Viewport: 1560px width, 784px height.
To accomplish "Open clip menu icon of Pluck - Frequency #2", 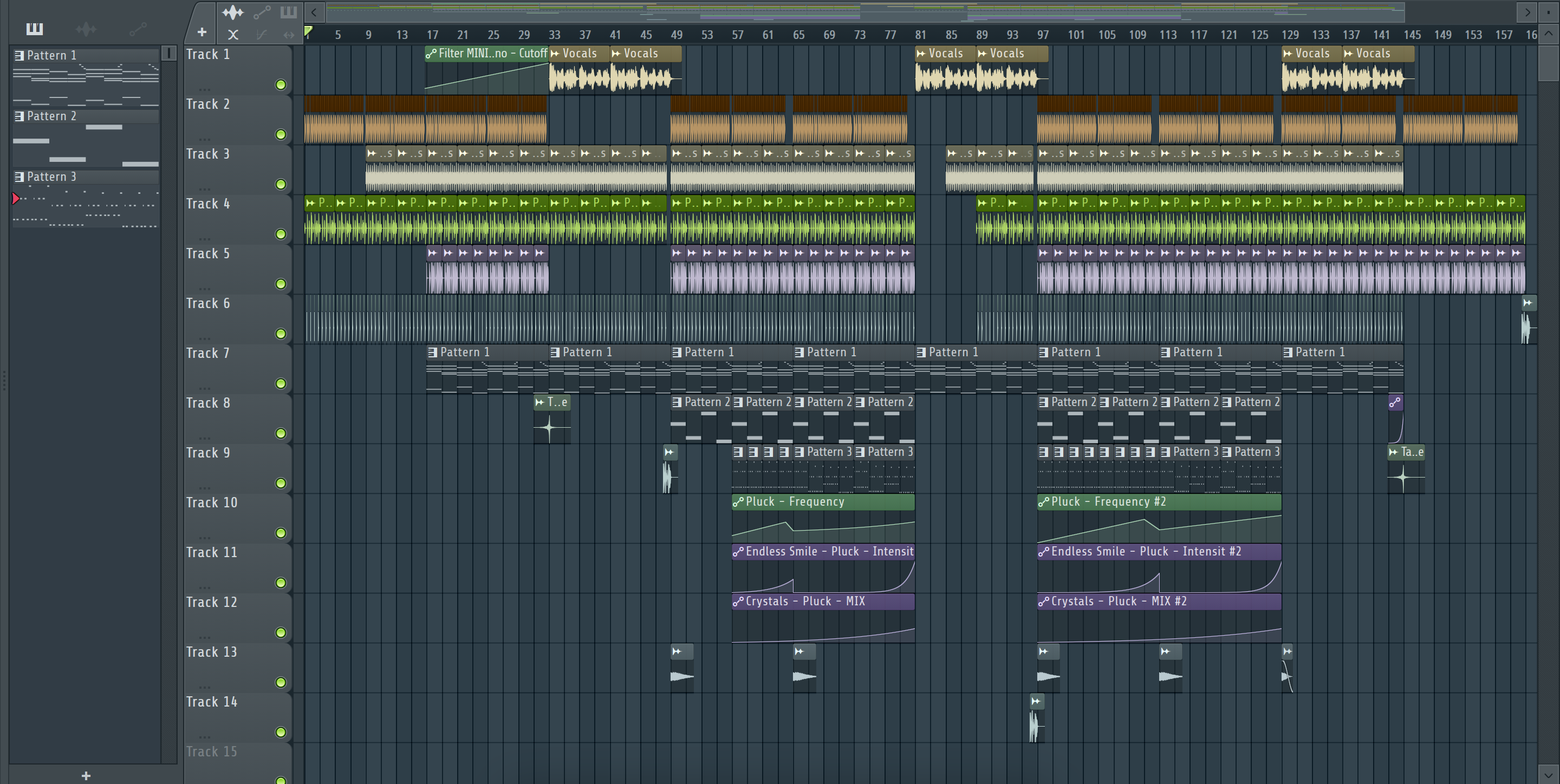I will [x=1043, y=502].
